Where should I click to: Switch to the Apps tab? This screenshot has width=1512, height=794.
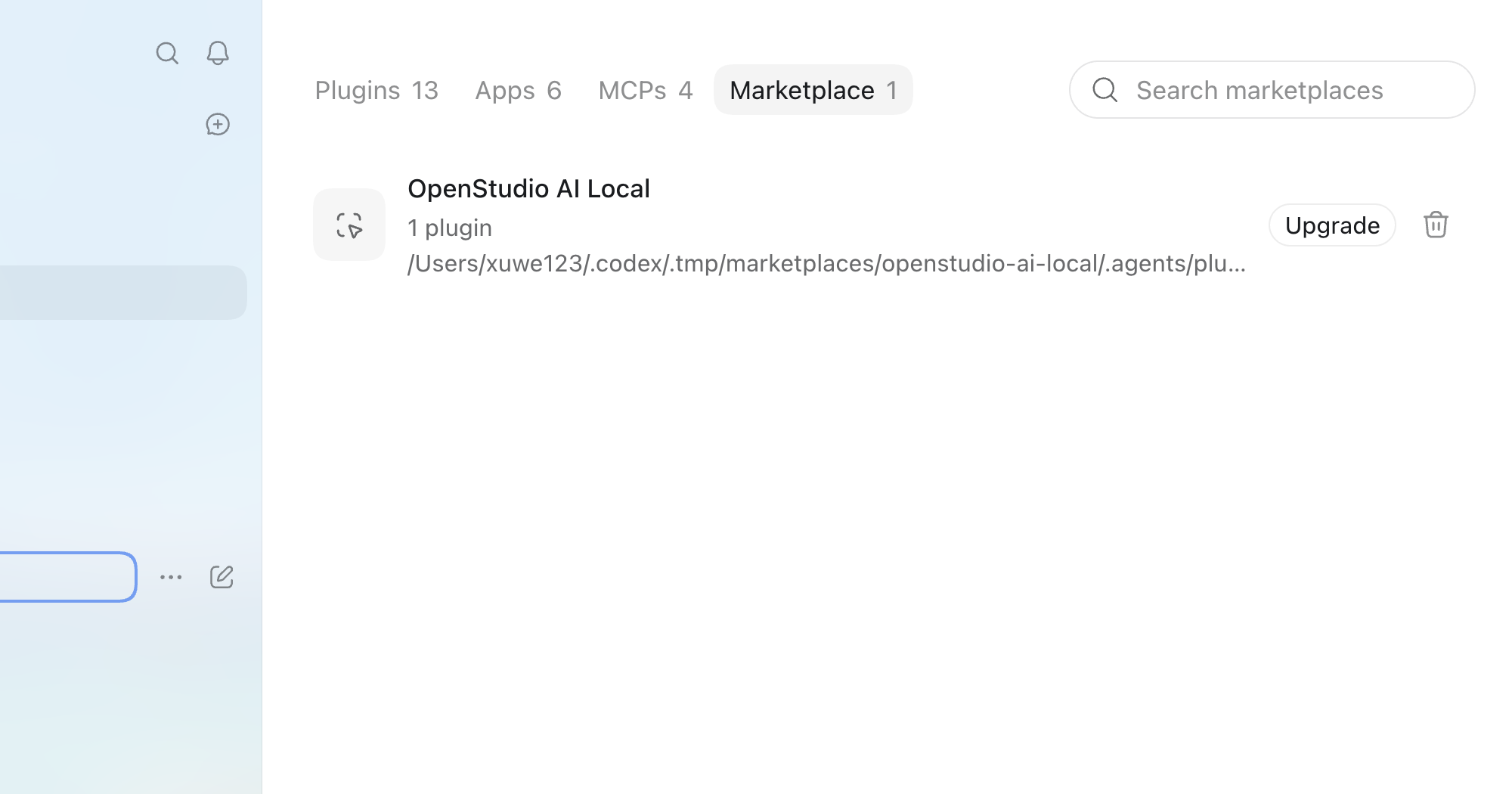tap(518, 90)
